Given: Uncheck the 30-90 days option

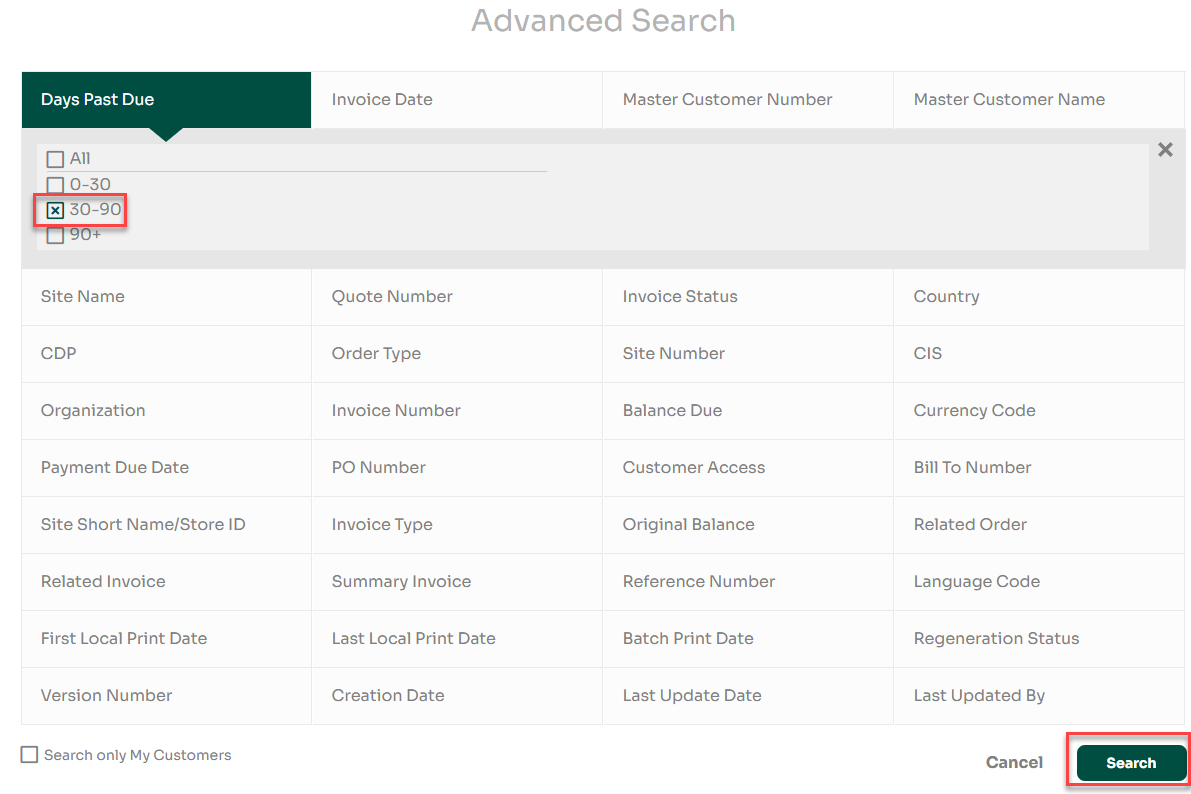Looking at the screenshot, I should click(55, 210).
